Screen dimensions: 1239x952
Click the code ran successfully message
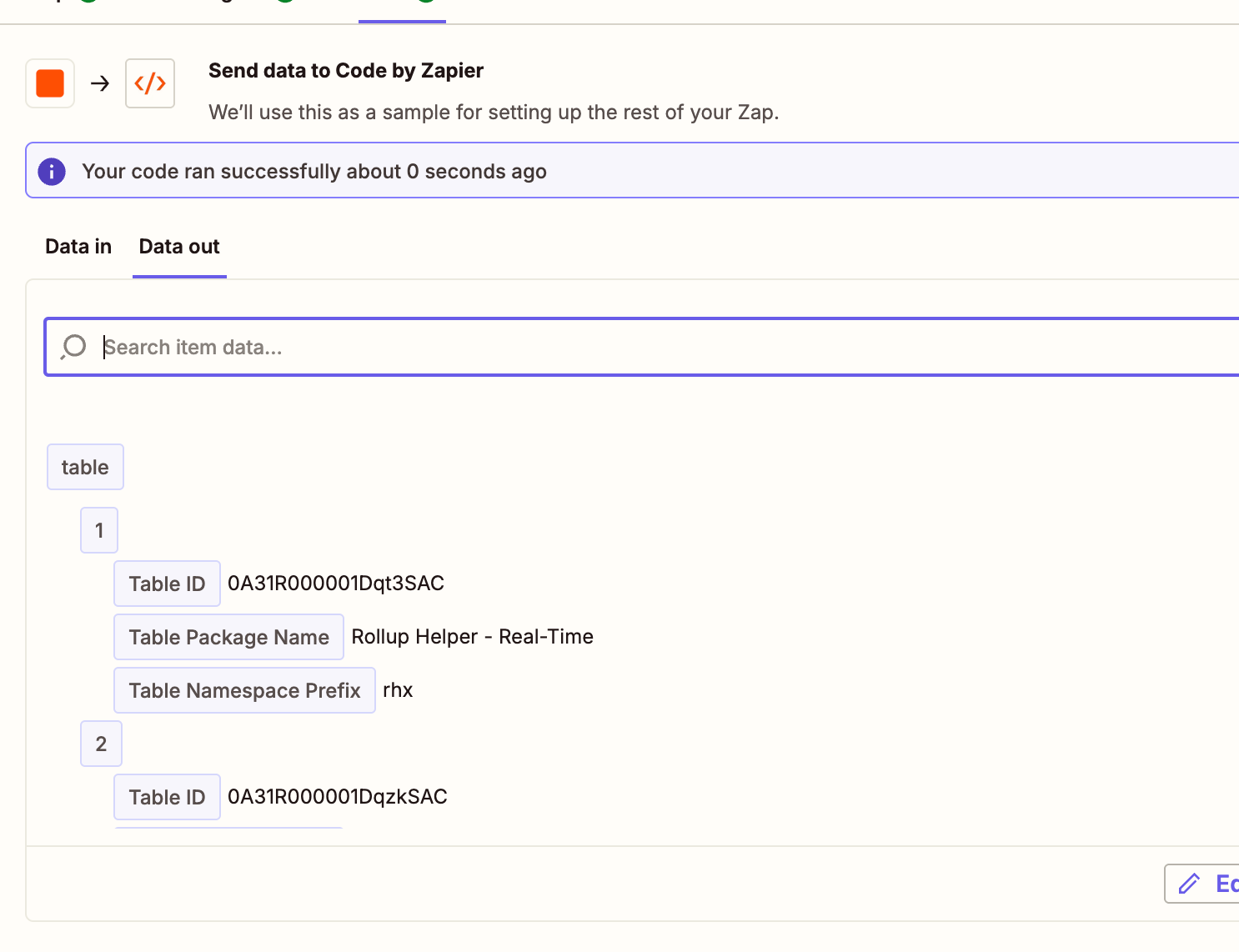[314, 172]
